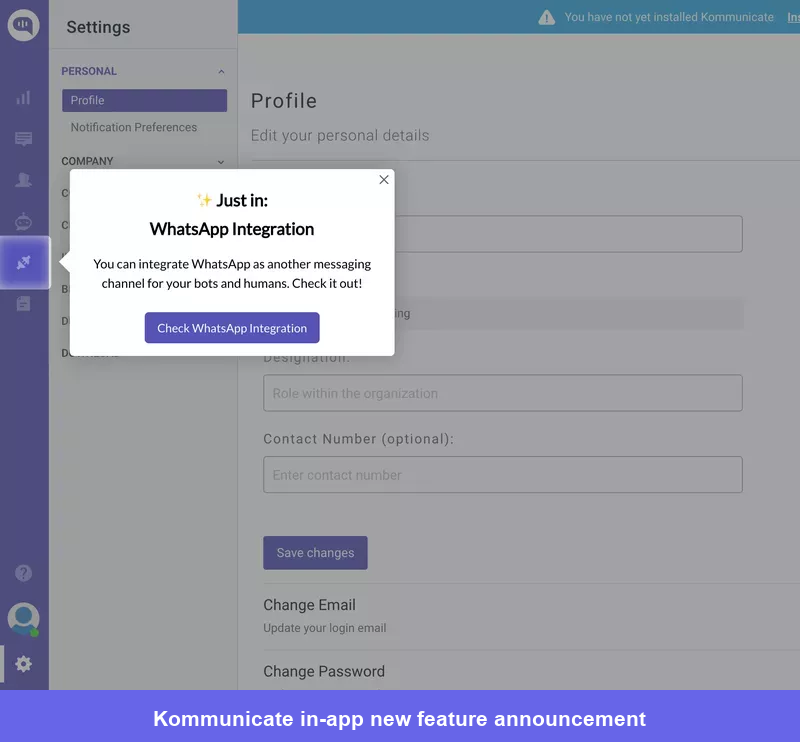Open the analytics bar chart icon
This screenshot has height=742, width=800.
pos(23,98)
